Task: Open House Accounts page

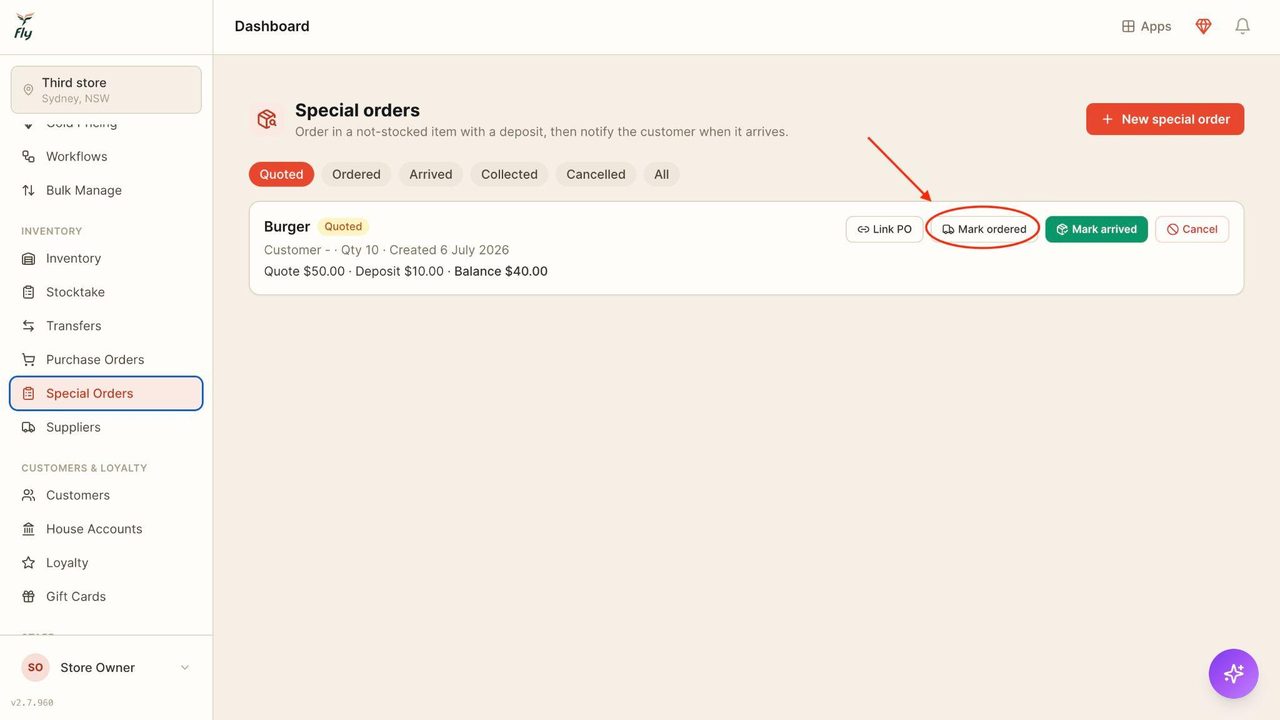Action: pyautogui.click(x=106, y=529)
